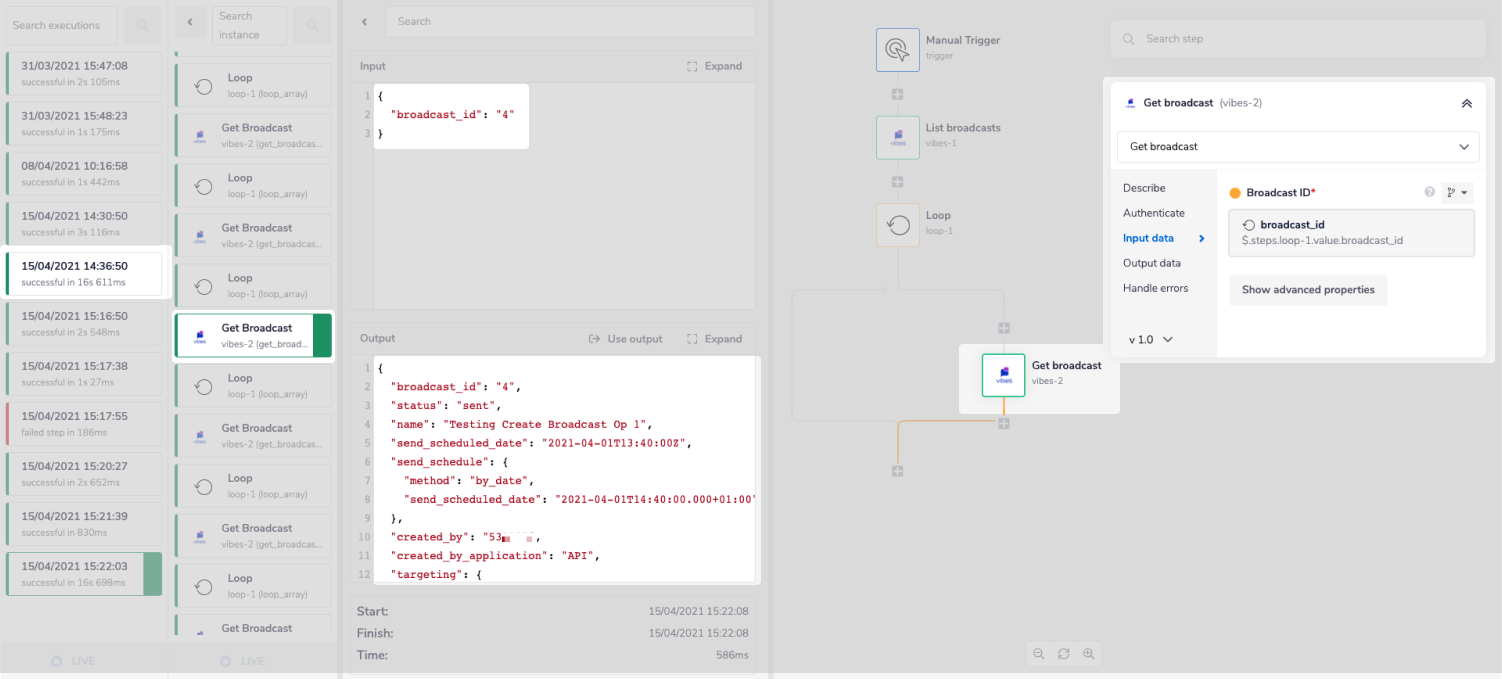Click the Loop node icon in workflow
The width and height of the screenshot is (1502, 679).
[897, 225]
